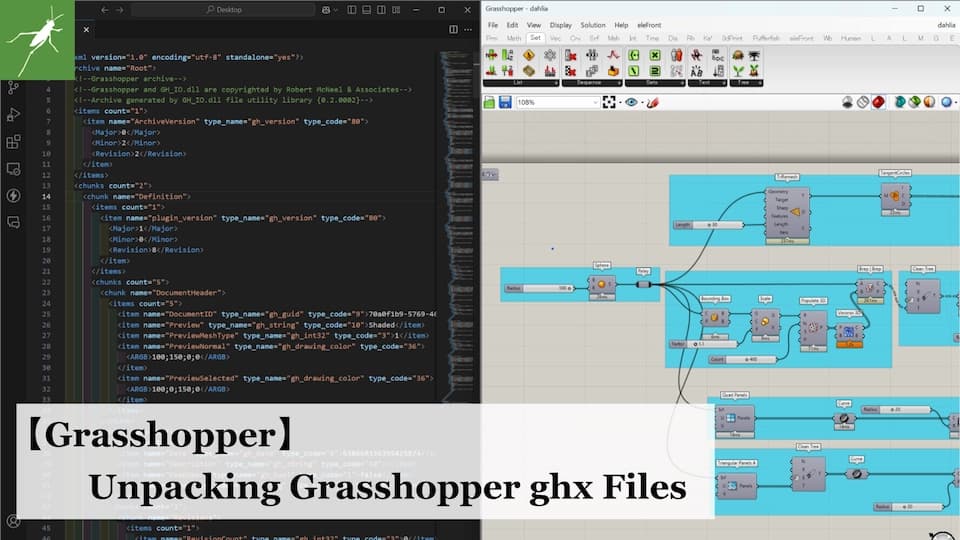Click the Relay node on canvas
This screenshot has height=540, width=960.
(643, 284)
